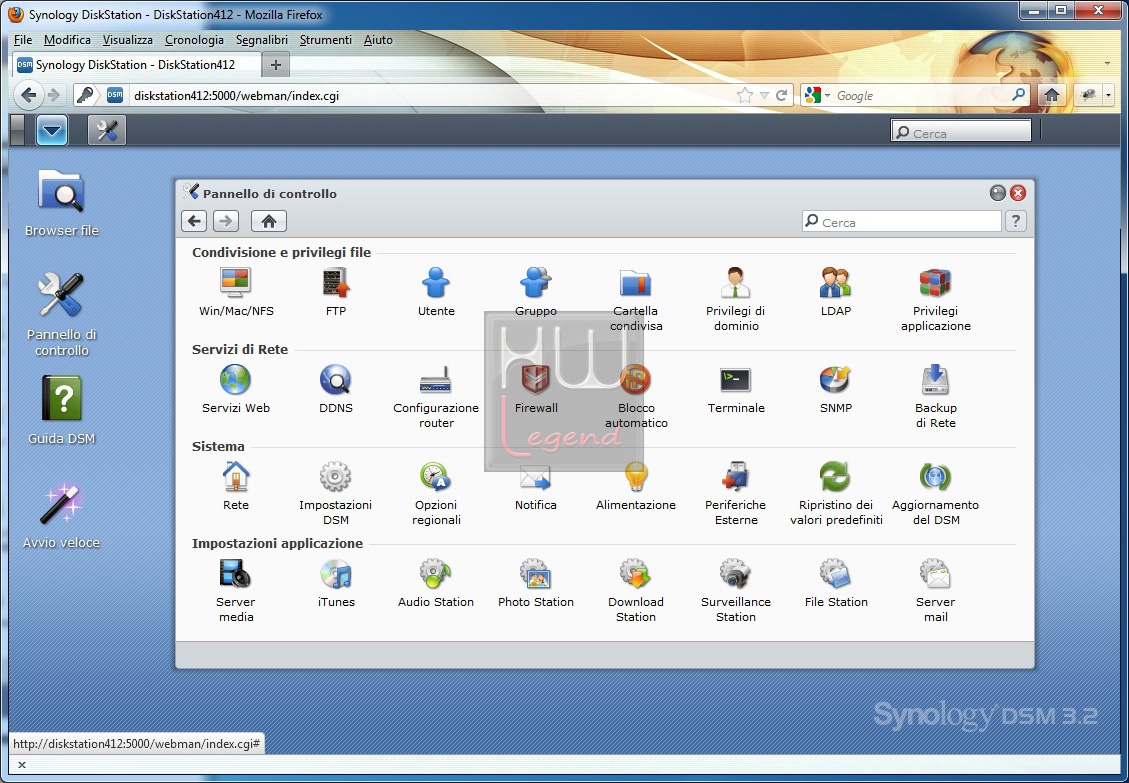Open the Utente user management icon
This screenshot has height=783, width=1129.
click(x=436, y=292)
